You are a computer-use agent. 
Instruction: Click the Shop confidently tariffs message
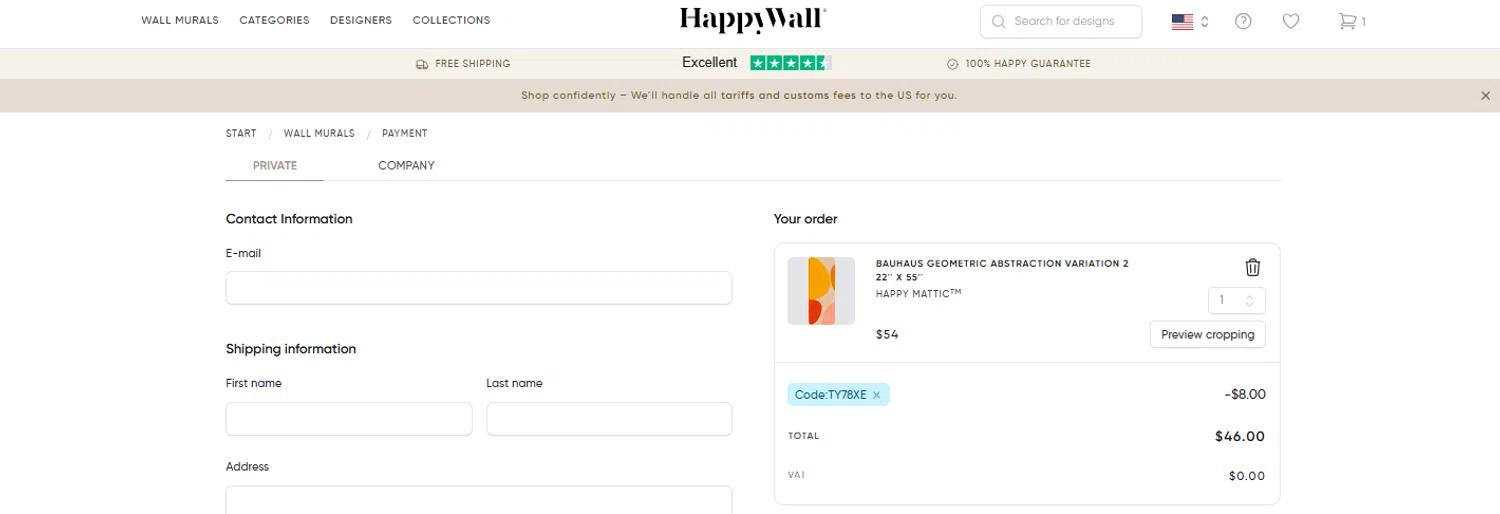[739, 96]
